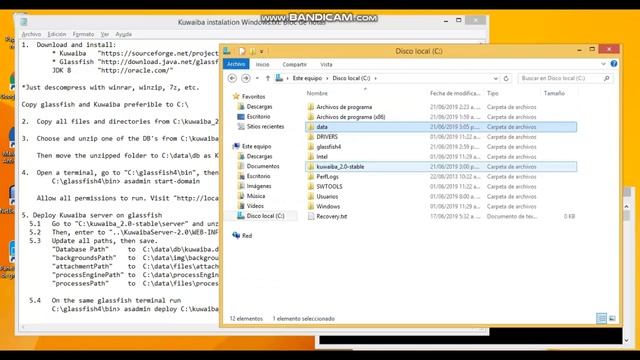Click the background window scrollbar up arrow
The width and height of the screenshot is (640, 360).
point(627,207)
